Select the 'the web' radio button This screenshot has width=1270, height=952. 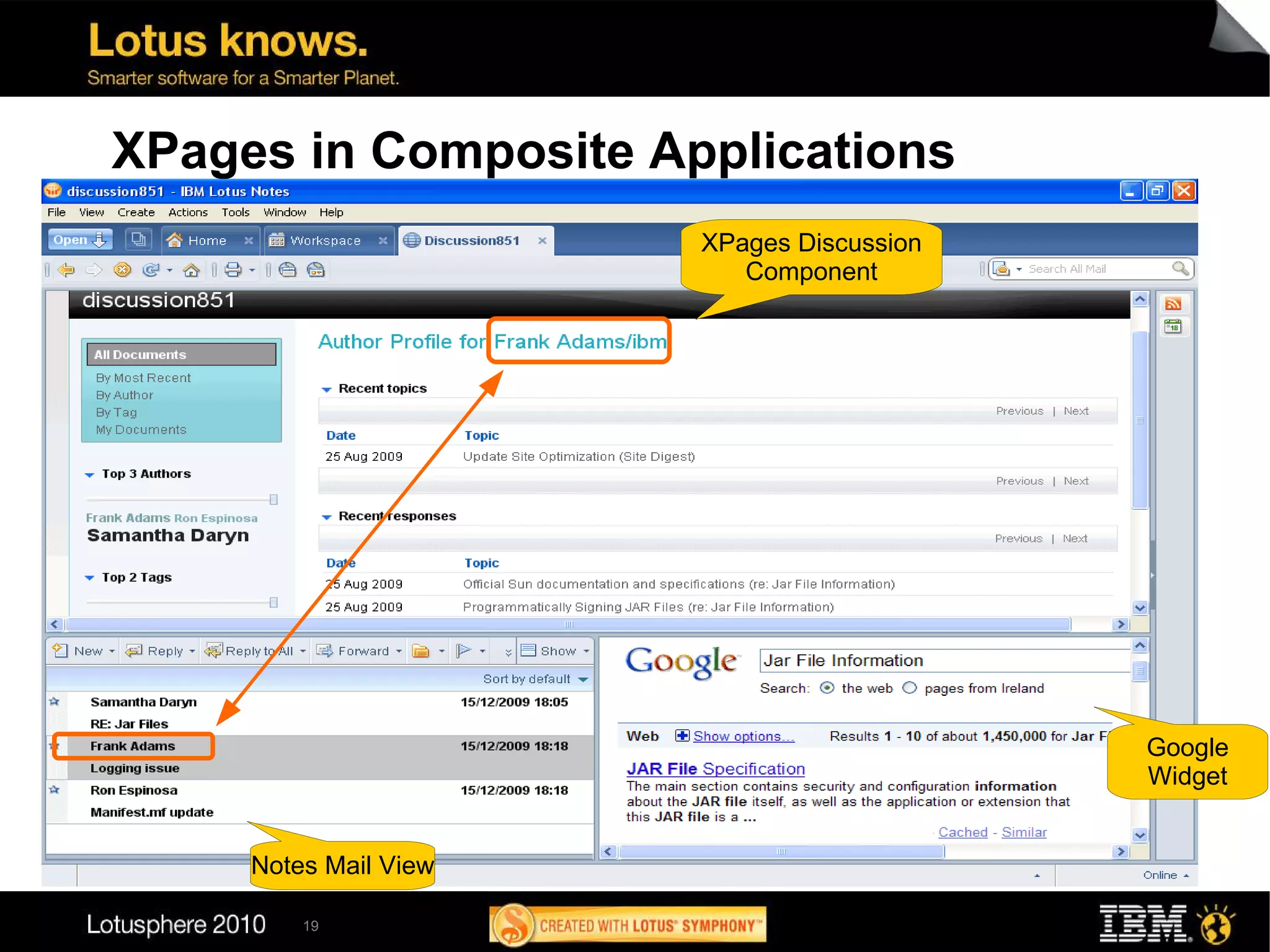tap(827, 688)
